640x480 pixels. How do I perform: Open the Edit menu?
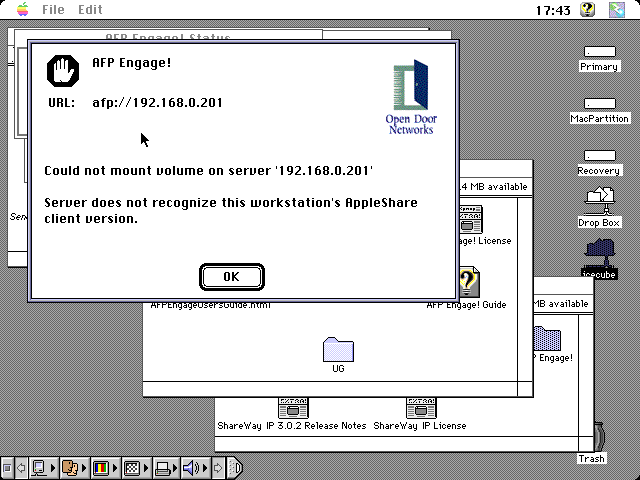[x=90, y=9]
